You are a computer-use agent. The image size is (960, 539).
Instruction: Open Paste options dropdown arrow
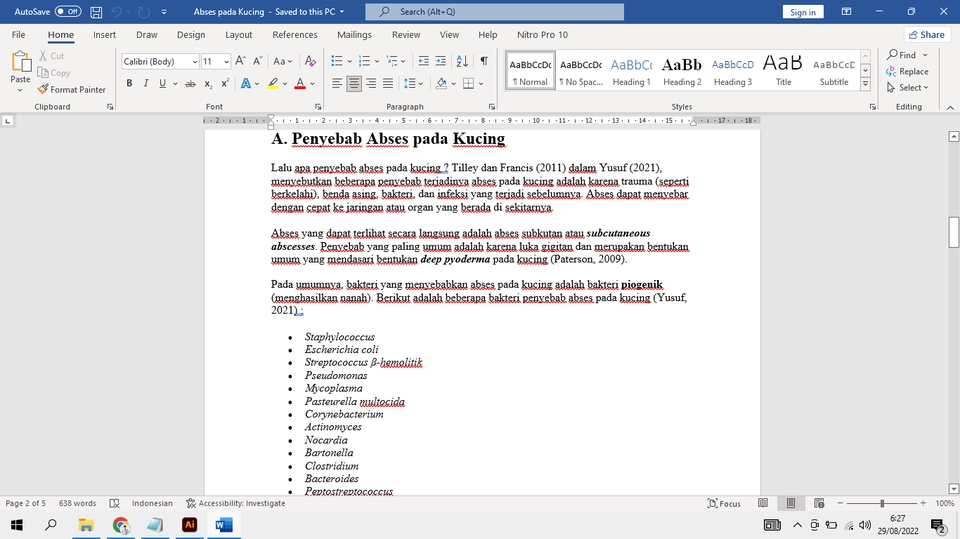(20, 90)
